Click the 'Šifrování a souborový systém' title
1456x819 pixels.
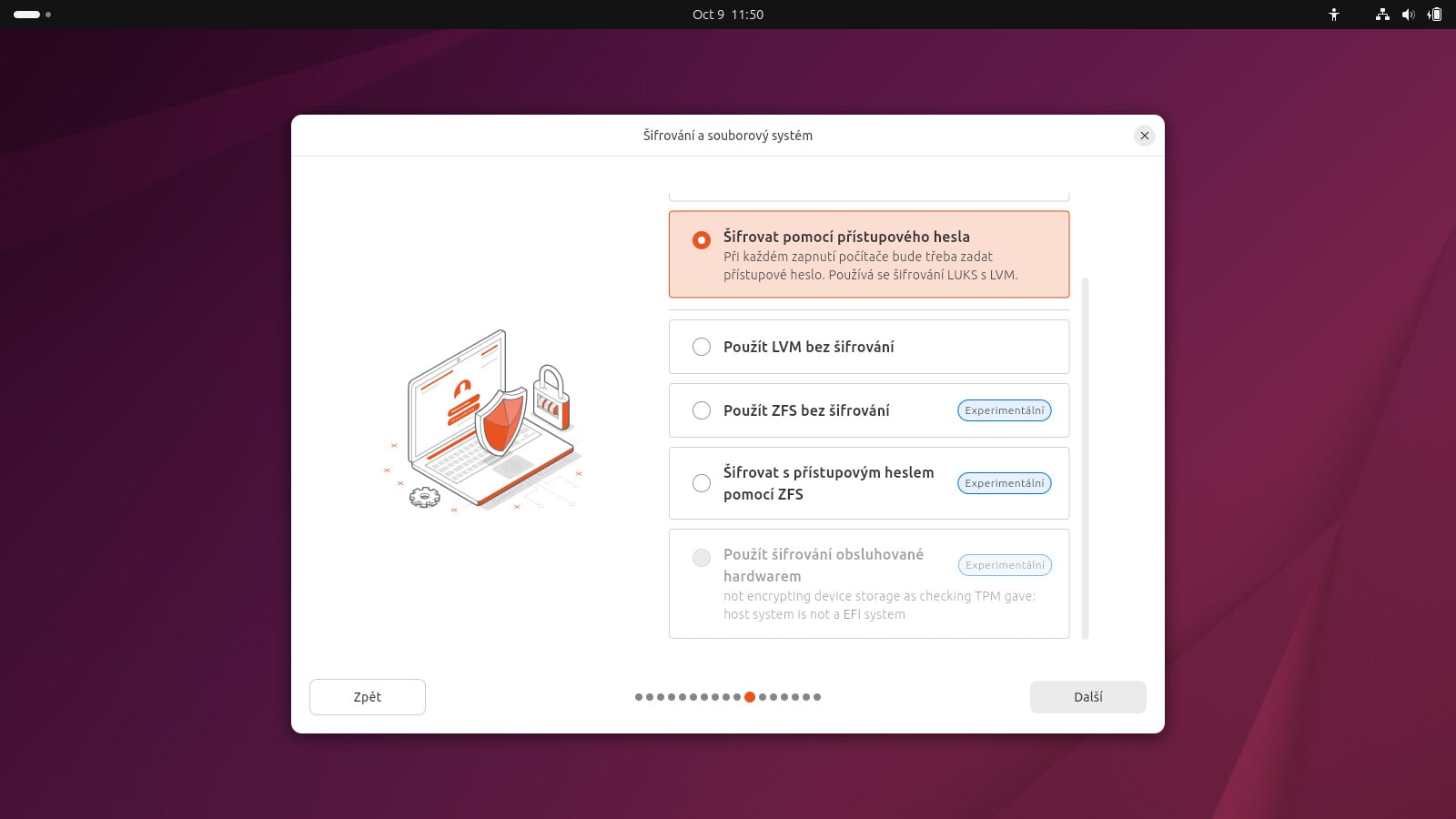click(728, 136)
